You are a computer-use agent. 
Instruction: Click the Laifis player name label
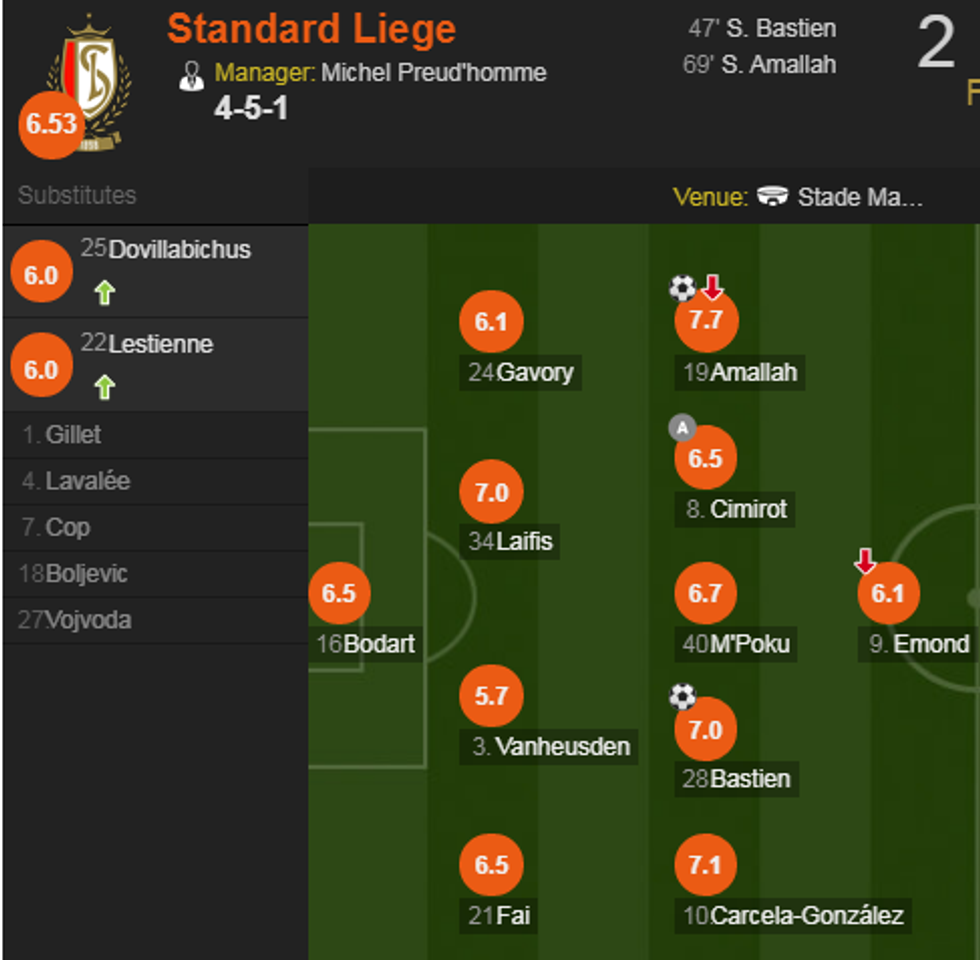click(x=524, y=542)
